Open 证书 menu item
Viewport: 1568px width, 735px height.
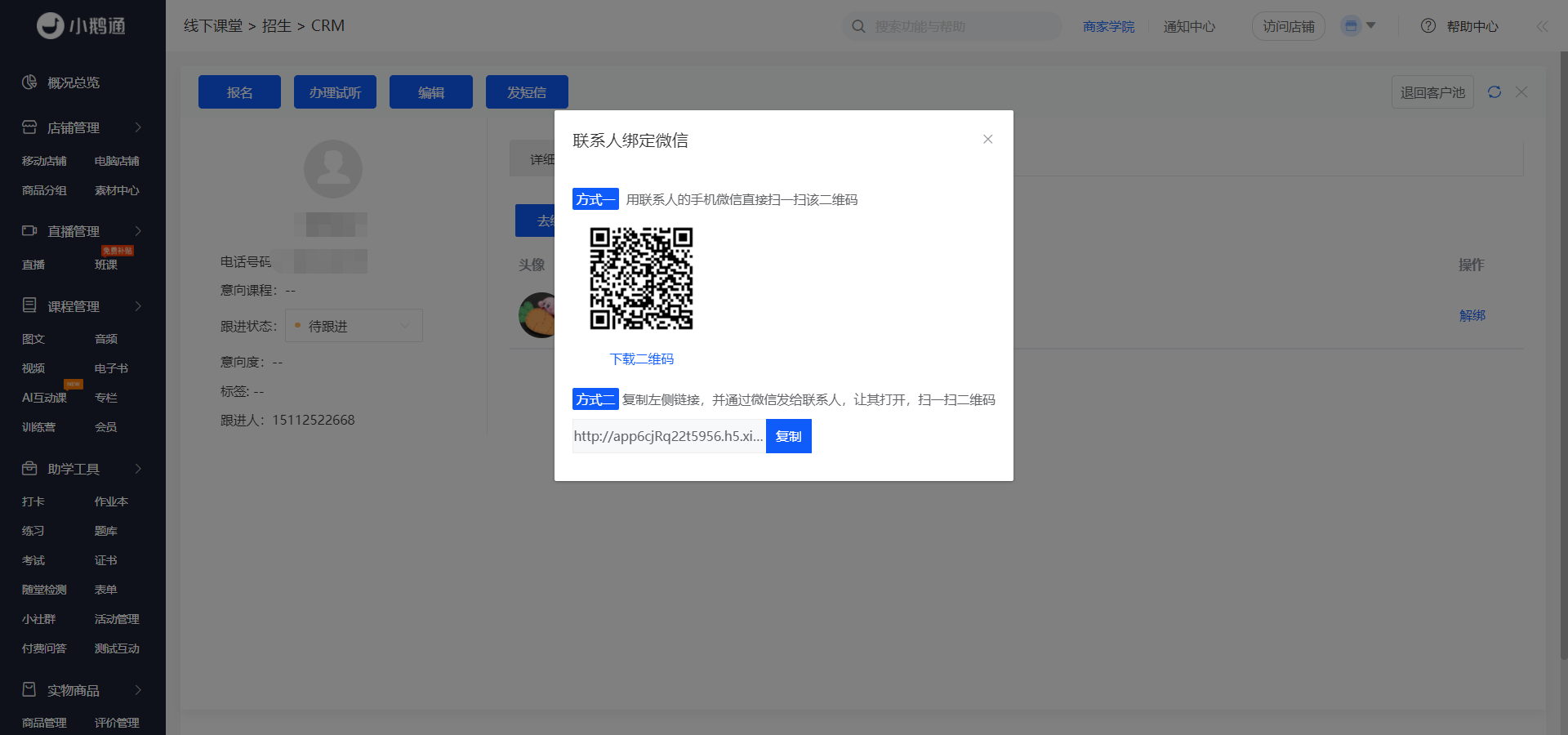click(x=106, y=560)
